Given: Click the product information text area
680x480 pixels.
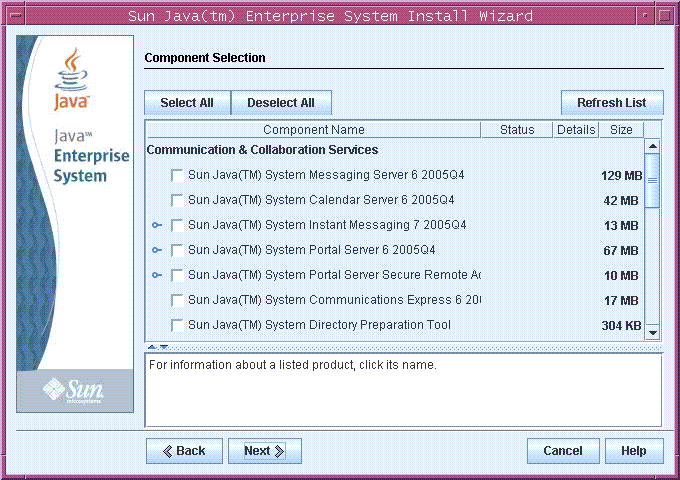Looking at the screenshot, I should pos(403,390).
